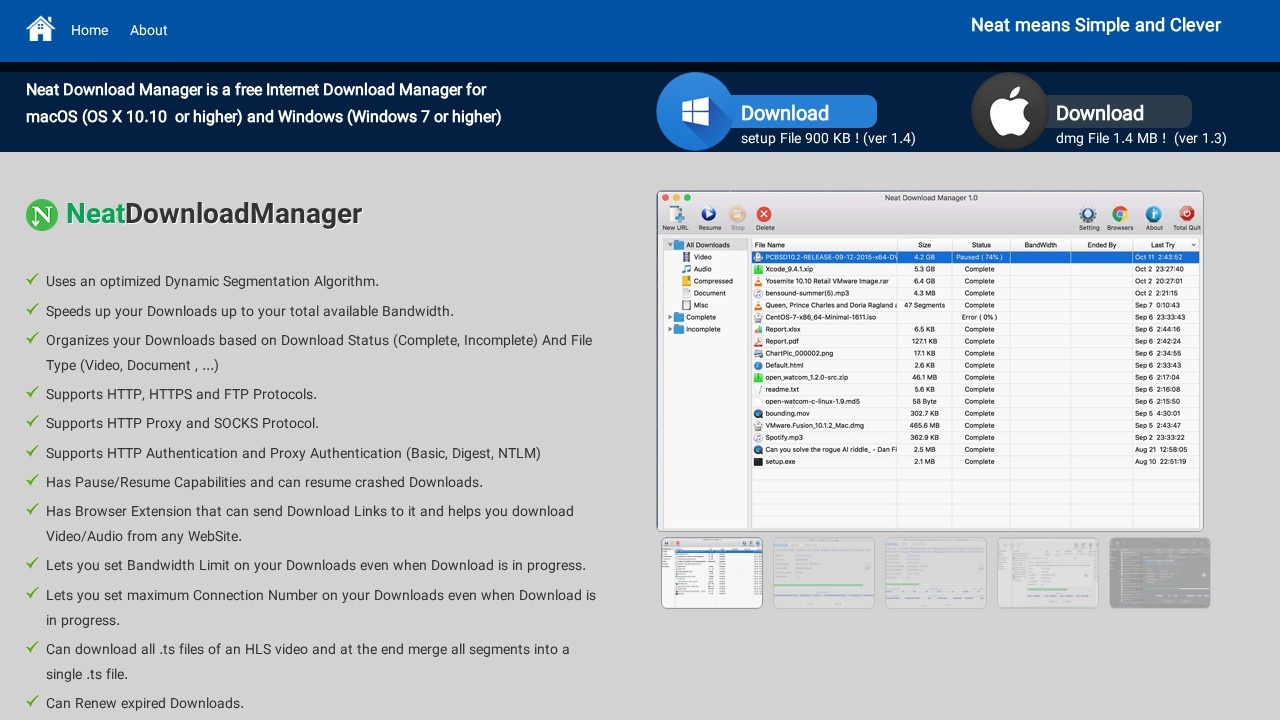Click the Browsers icon in the toolbar

1120,214
